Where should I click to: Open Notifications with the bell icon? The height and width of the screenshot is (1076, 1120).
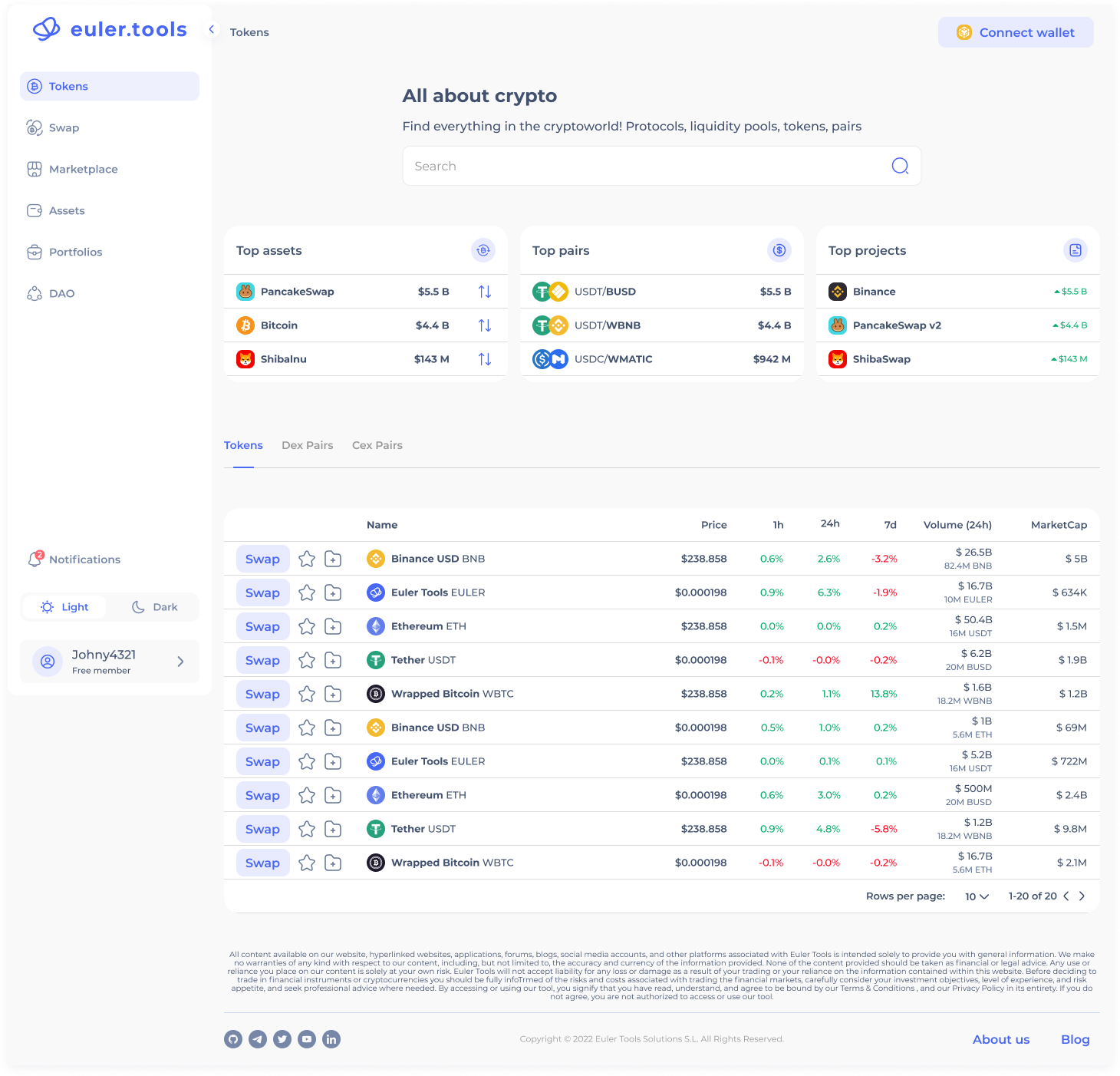pos(35,559)
